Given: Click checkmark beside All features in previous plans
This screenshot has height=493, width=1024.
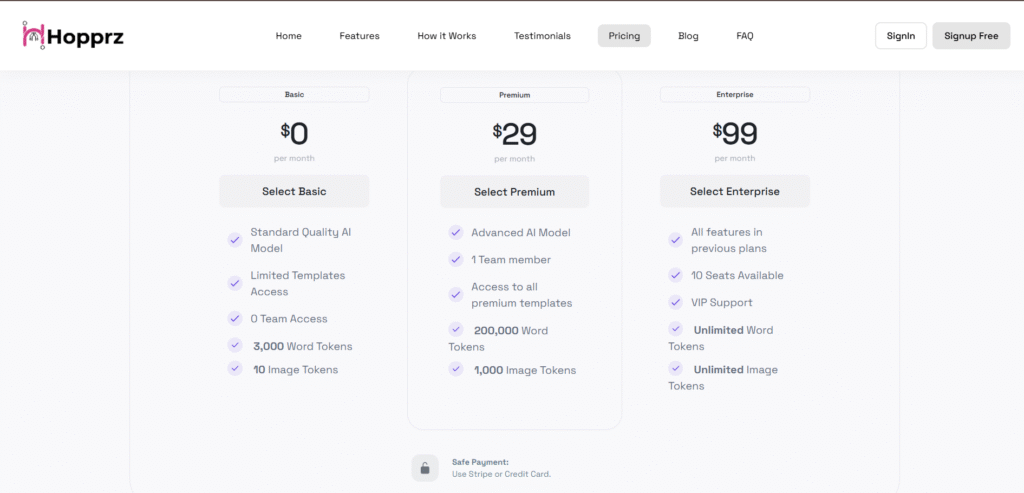Looking at the screenshot, I should [675, 240].
